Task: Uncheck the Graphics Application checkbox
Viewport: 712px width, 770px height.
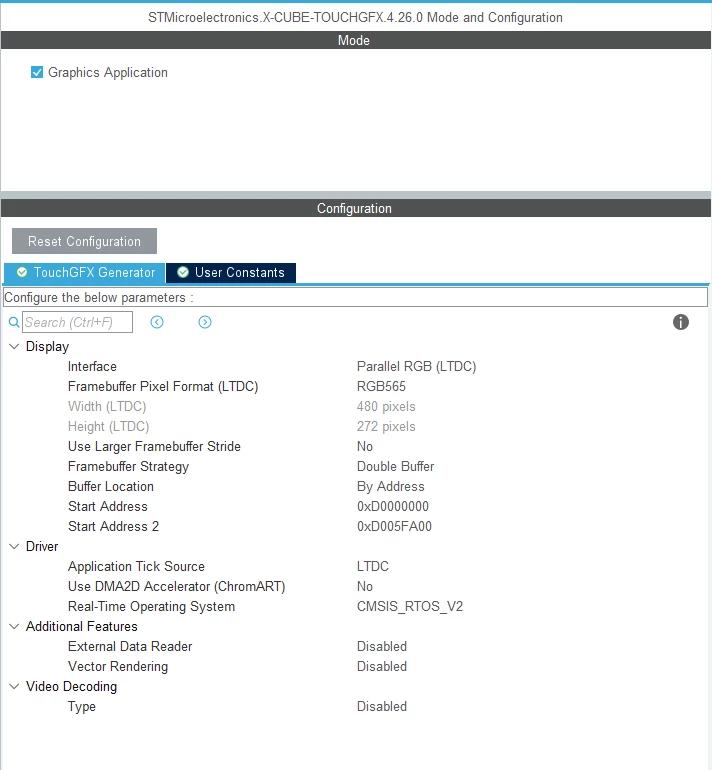Action: (x=37, y=72)
